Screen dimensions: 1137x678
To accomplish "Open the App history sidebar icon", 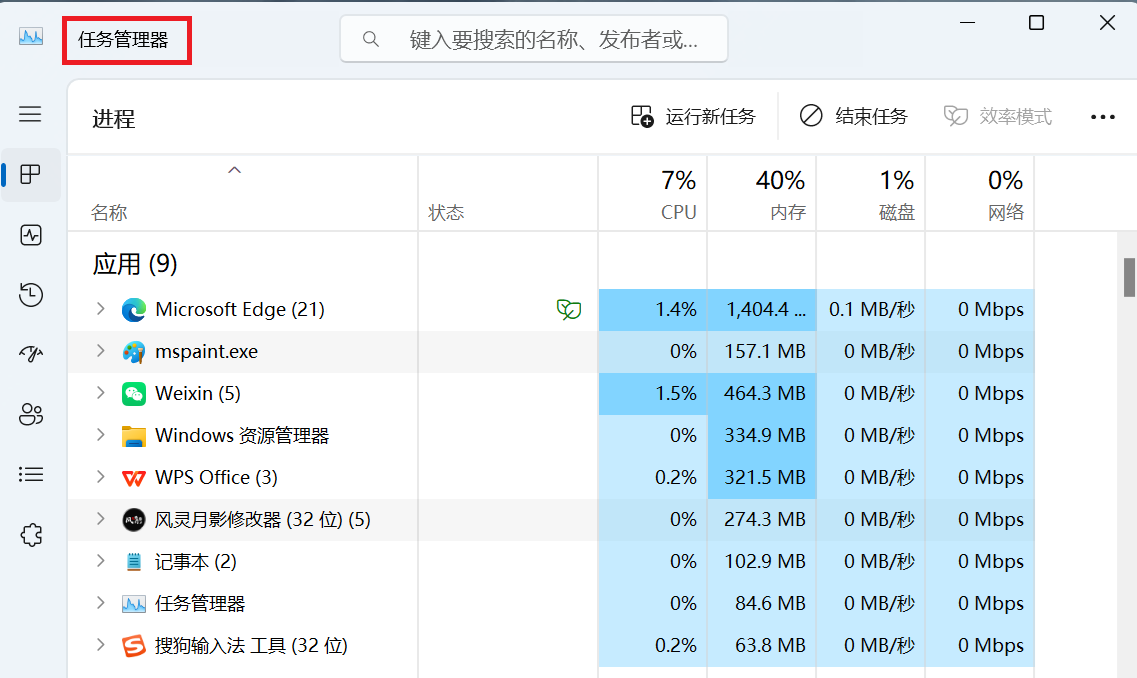I will (x=30, y=295).
